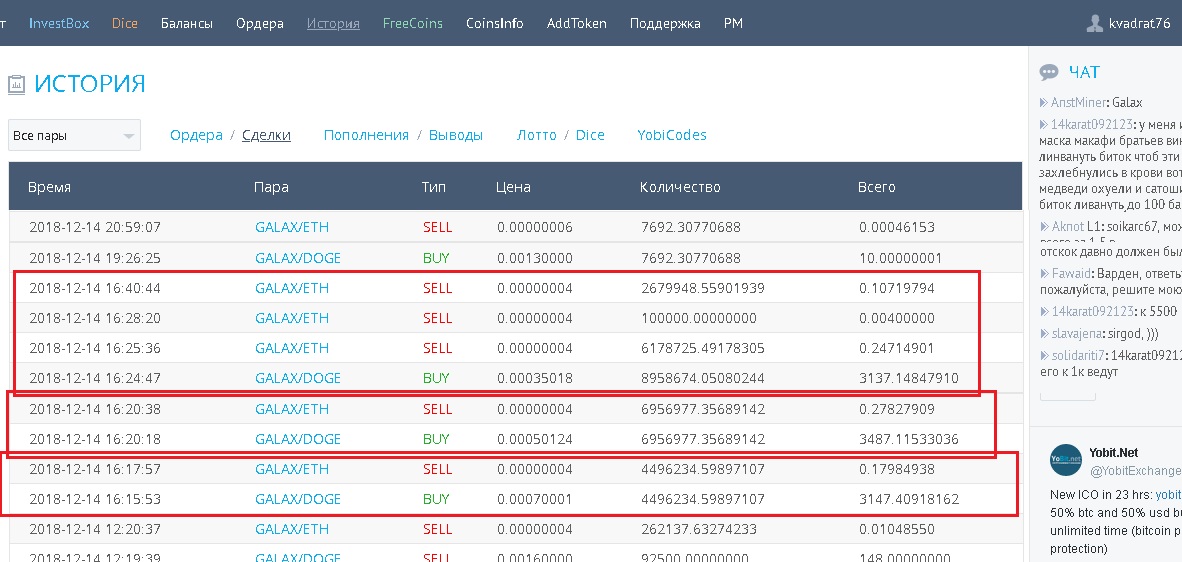Image resolution: width=1182 pixels, height=562 pixels.
Task: Open the Лотто history tab
Action: 537,136
